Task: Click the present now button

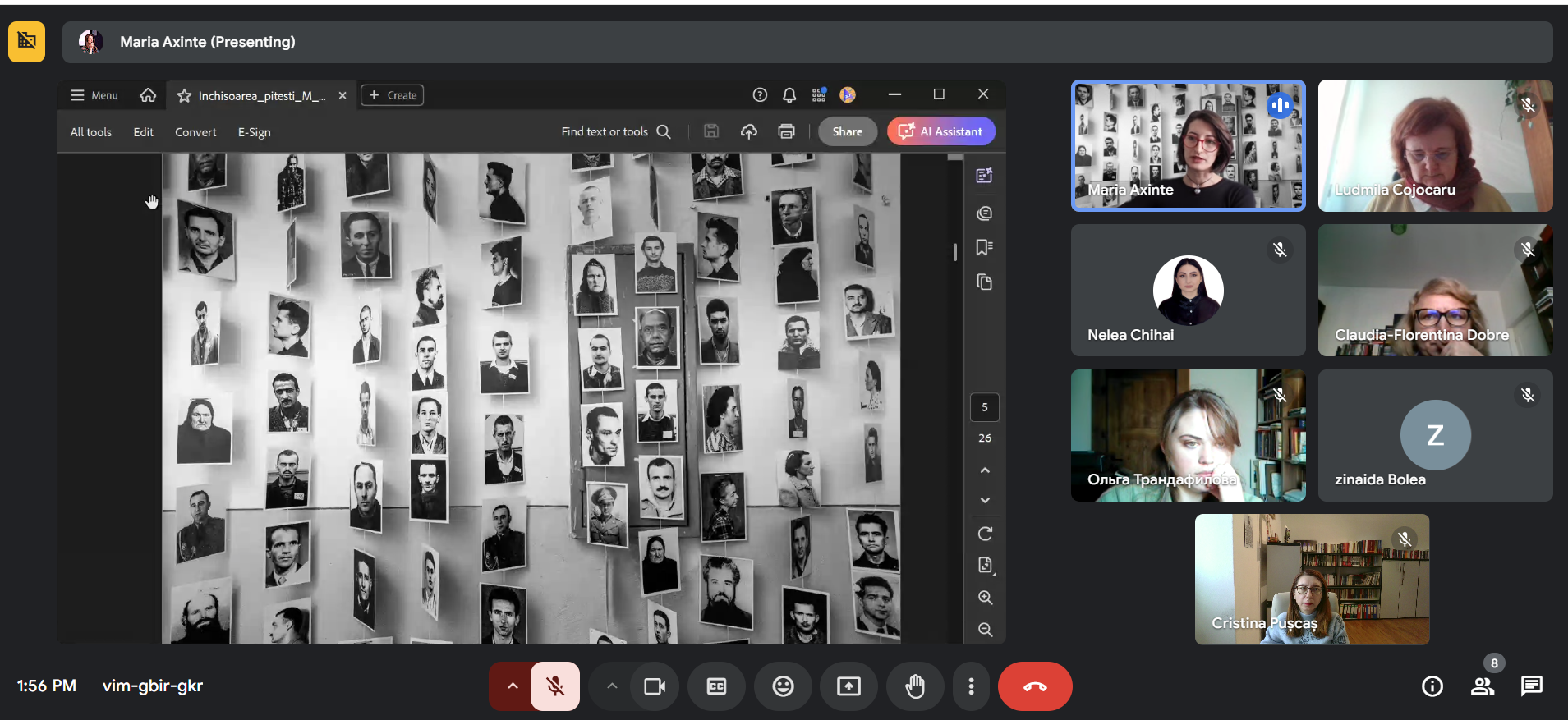Action: 848,686
